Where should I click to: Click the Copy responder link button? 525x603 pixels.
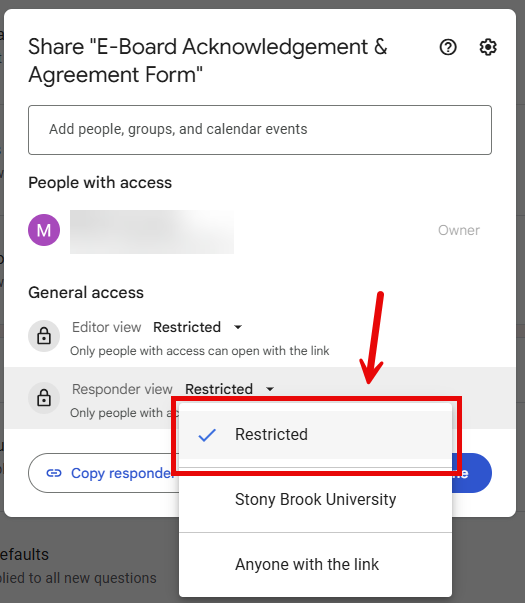pos(104,473)
